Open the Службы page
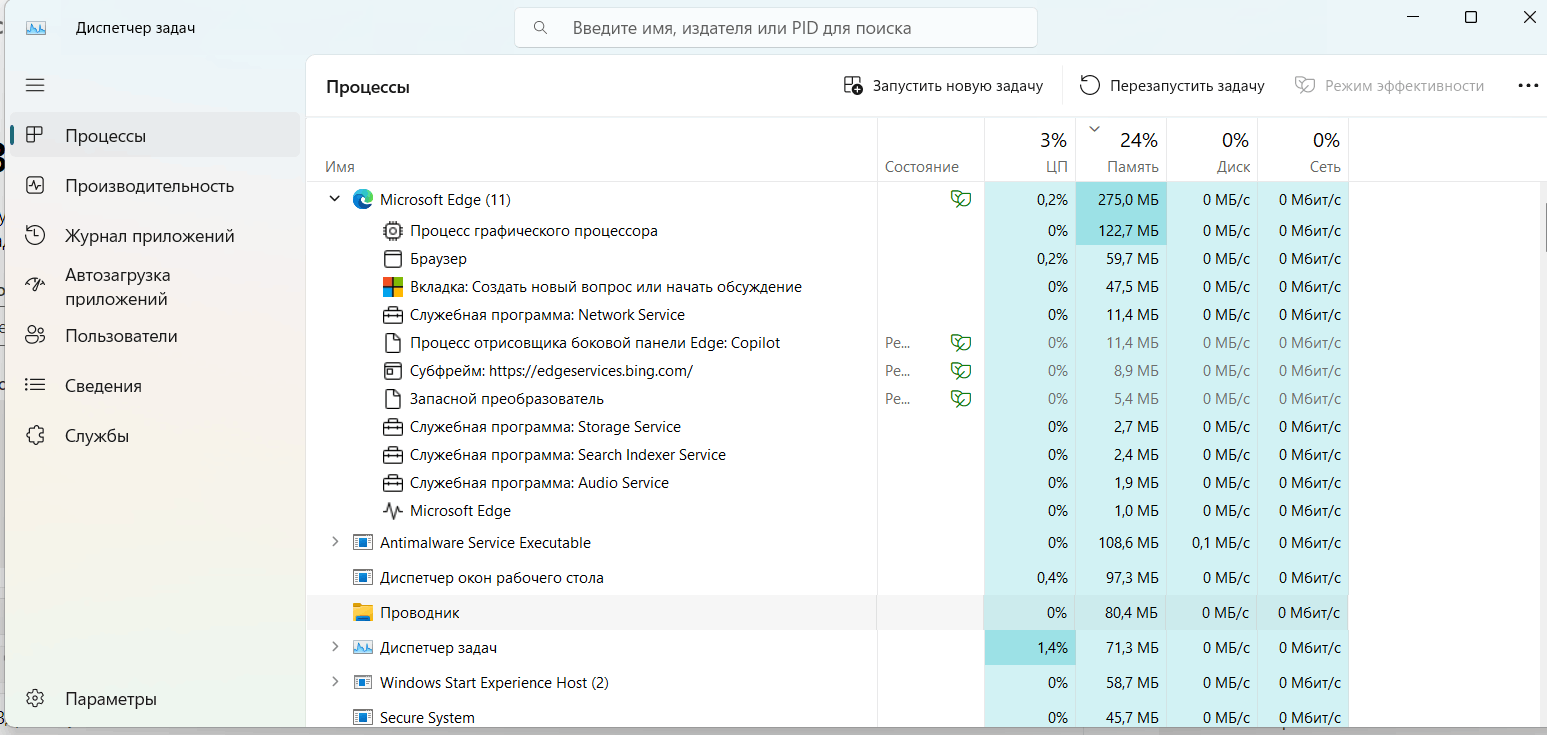This screenshot has width=1547, height=735. (x=155, y=436)
